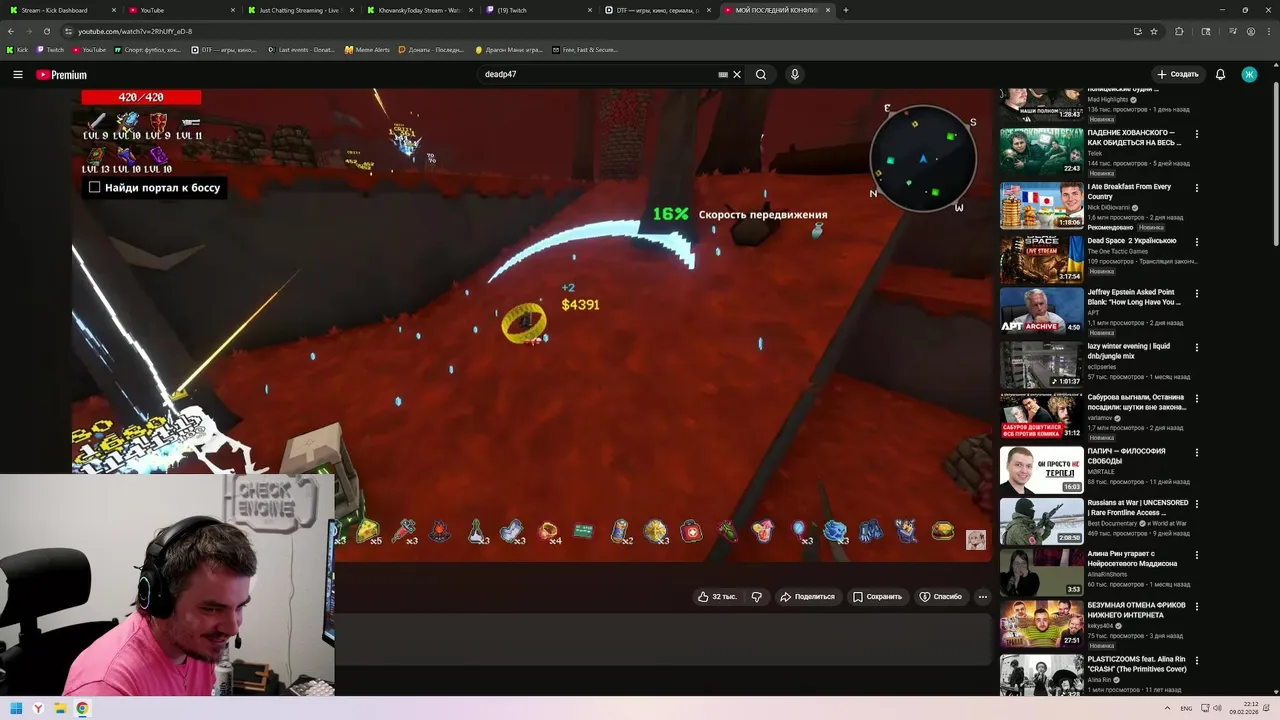Open the taskbar clock showing 22:12
The image size is (1280, 720).
(1244, 708)
